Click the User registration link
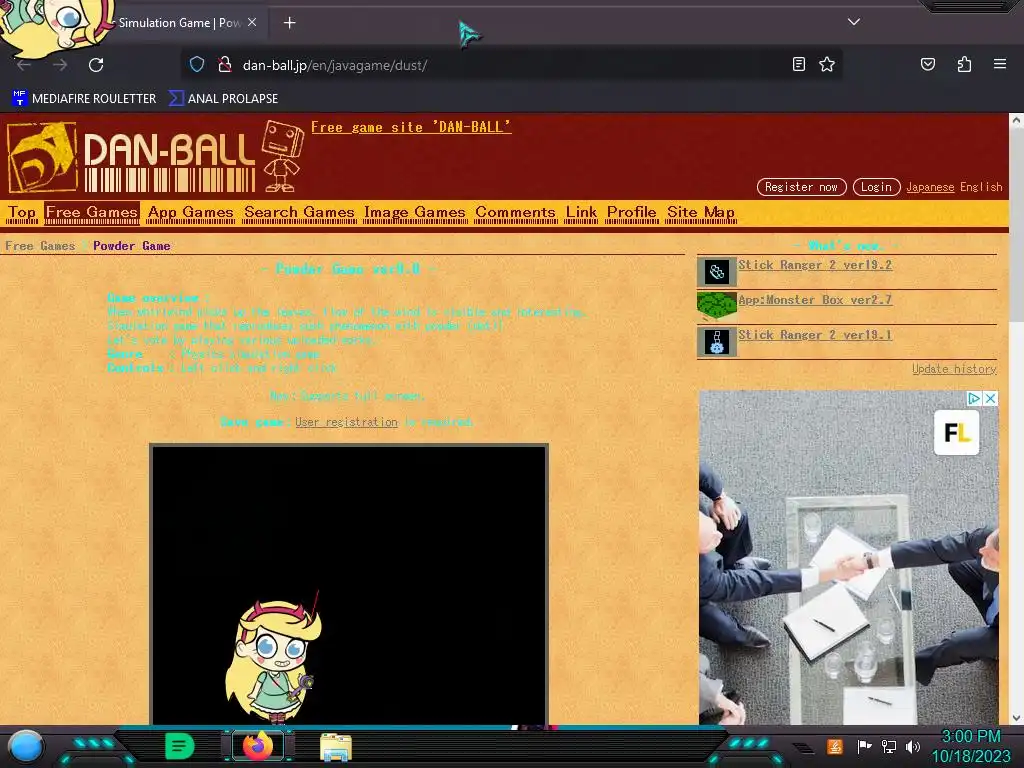The height and width of the screenshot is (768, 1024). coord(346,423)
